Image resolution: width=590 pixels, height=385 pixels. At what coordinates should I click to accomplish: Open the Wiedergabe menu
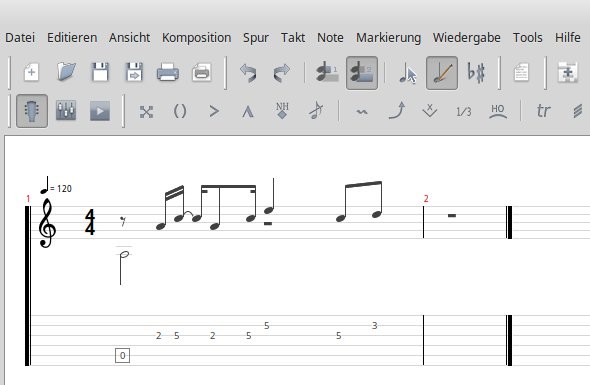(x=467, y=38)
